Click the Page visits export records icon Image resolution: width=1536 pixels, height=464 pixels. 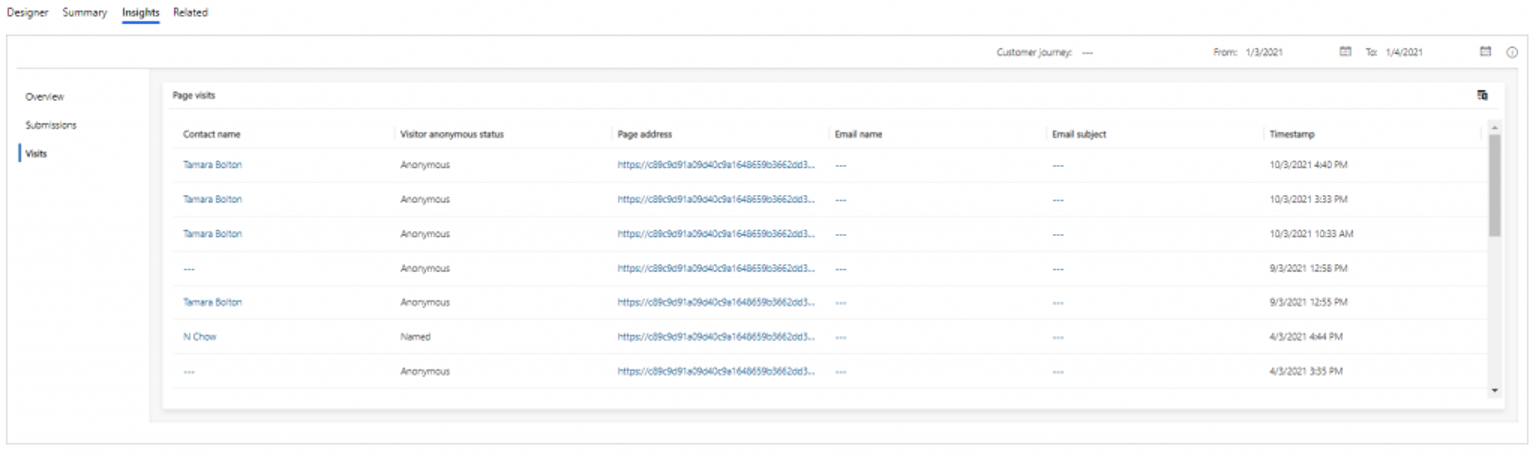coord(1482,95)
